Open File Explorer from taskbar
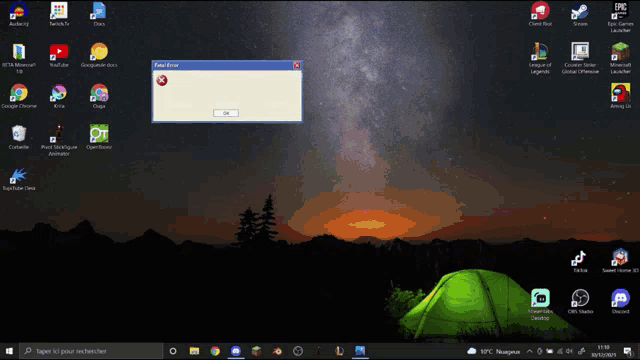This screenshot has width=640, height=360. coord(194,351)
